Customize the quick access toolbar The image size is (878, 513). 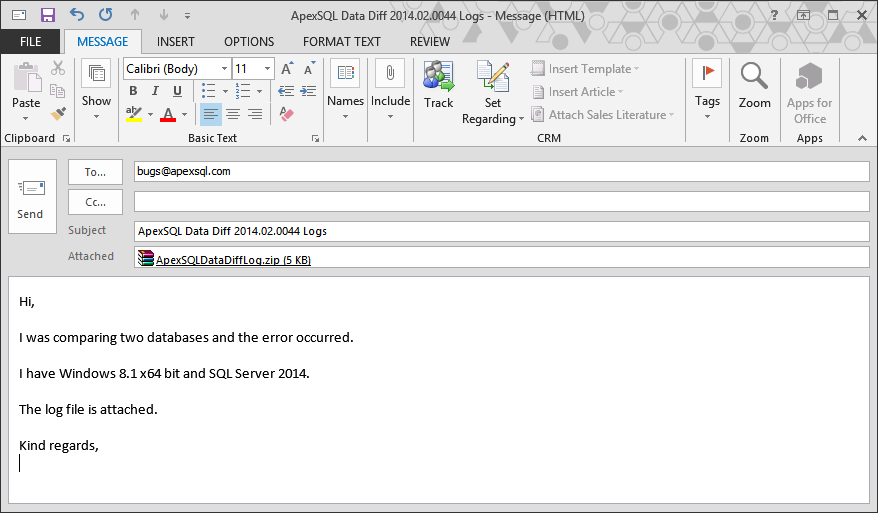(188, 16)
